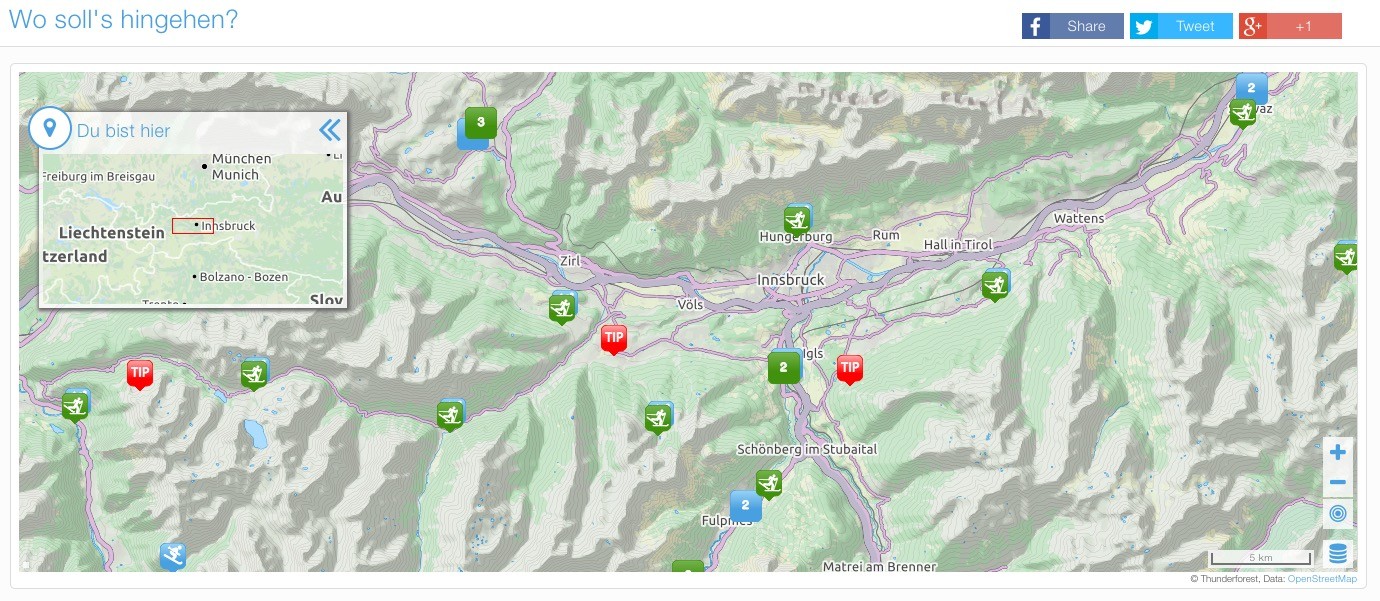Click the red rectangle in overview minimap
Screen dimensions: 1380x601
coord(192,226)
